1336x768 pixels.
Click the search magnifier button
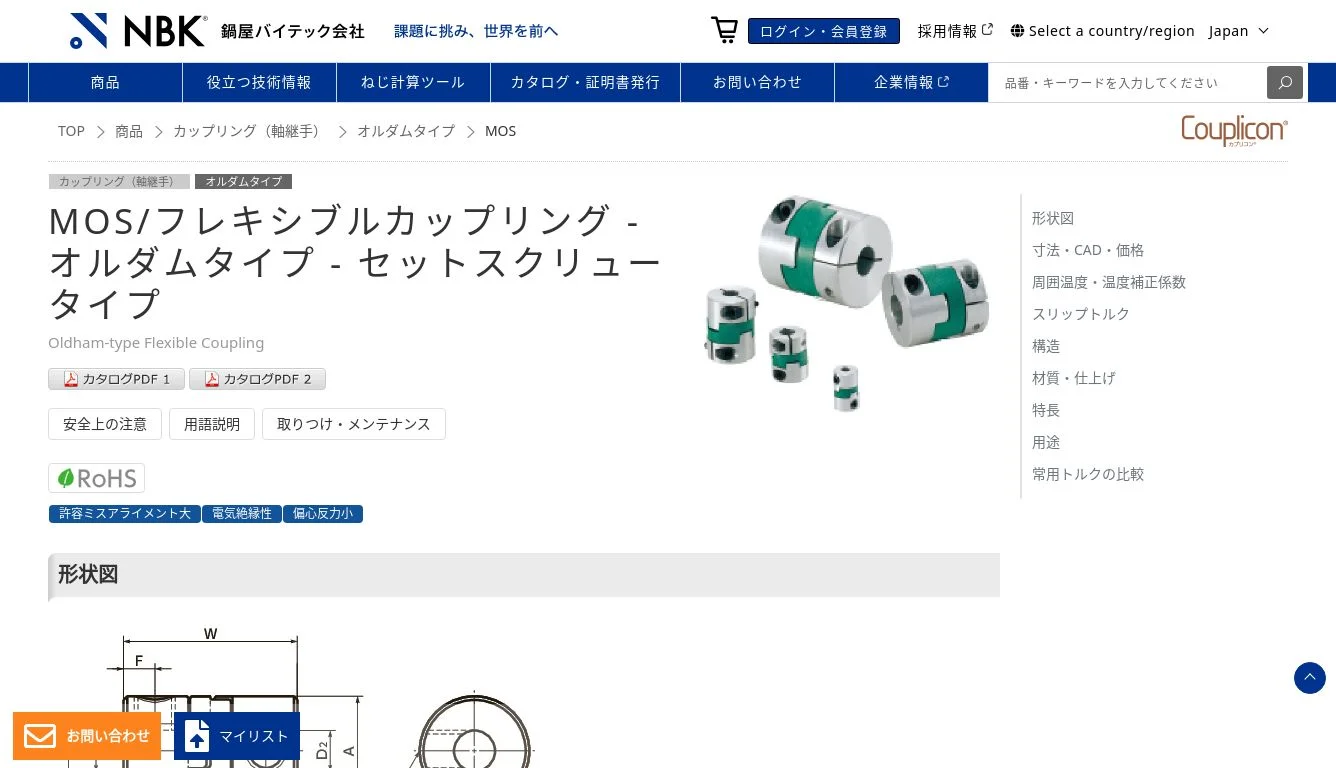[1285, 82]
